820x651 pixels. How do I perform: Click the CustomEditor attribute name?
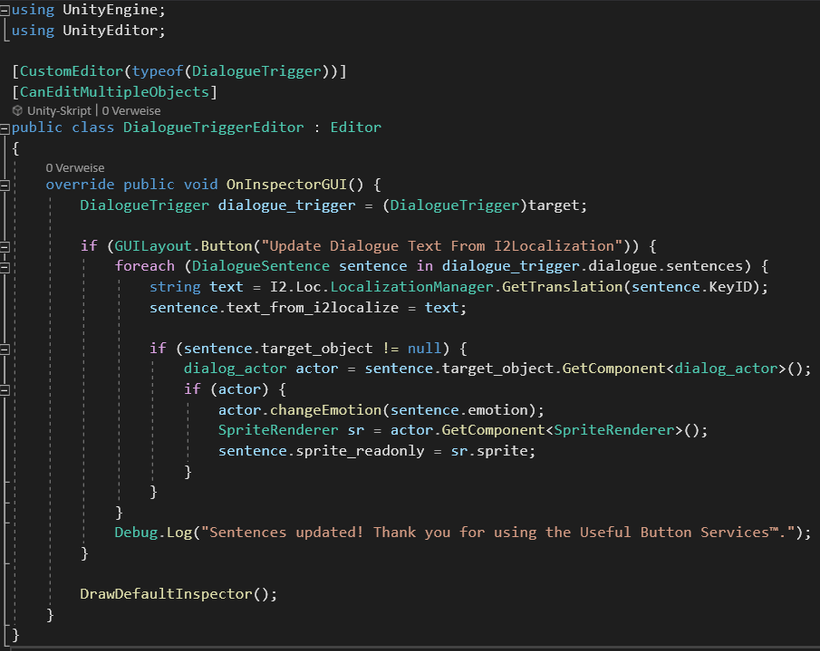click(71, 71)
